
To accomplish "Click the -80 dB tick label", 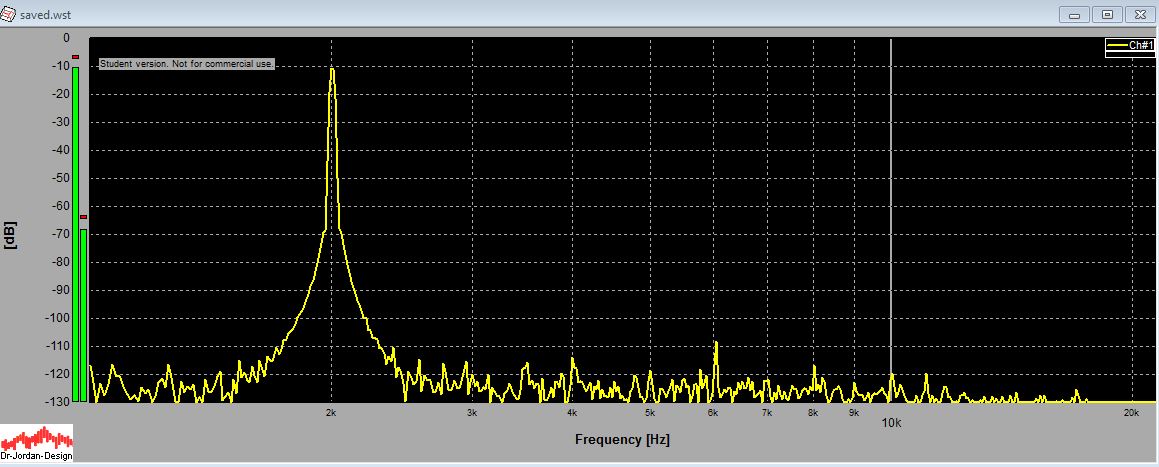I will point(61,262).
